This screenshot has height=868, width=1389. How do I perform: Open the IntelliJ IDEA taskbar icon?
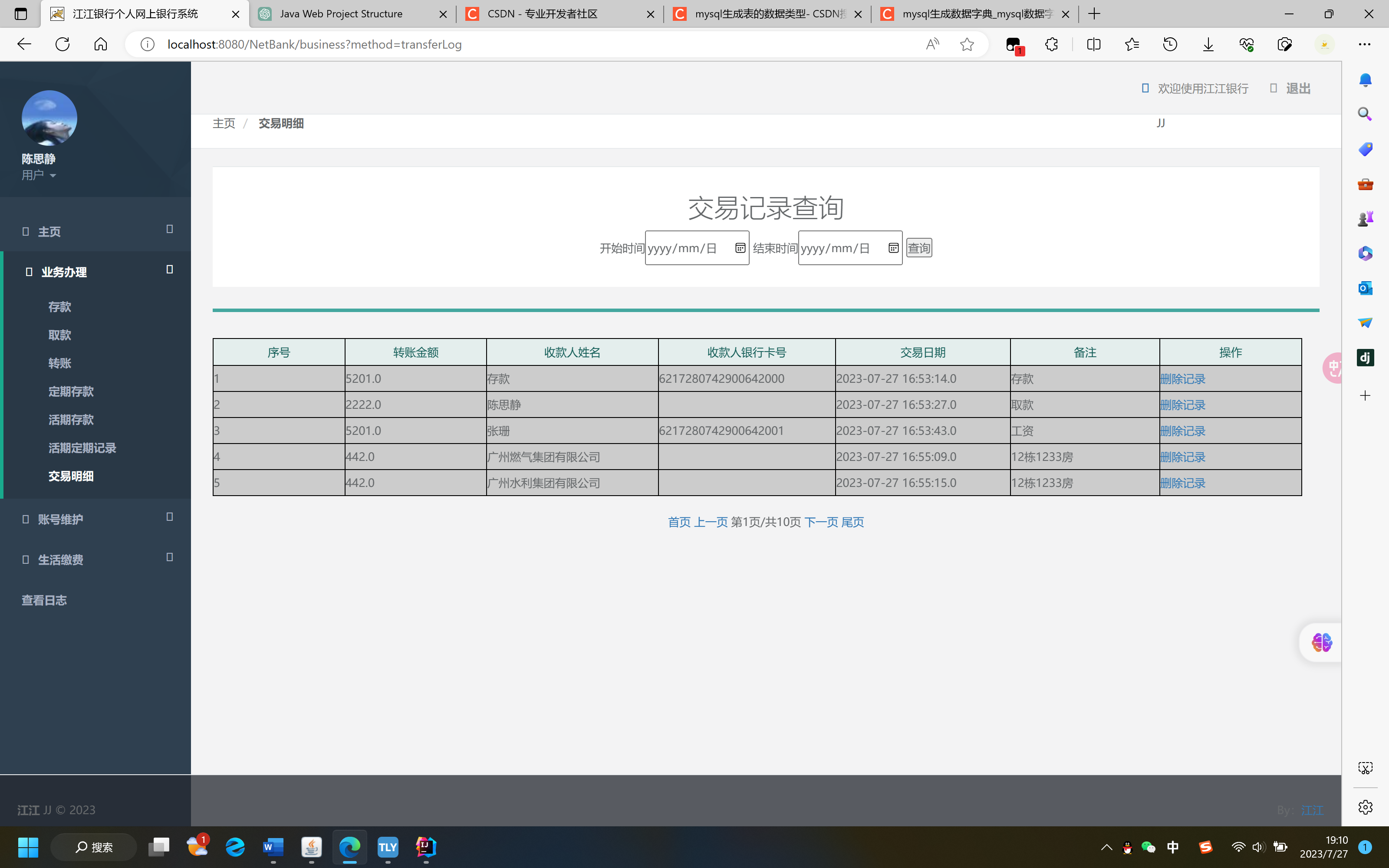[426, 847]
